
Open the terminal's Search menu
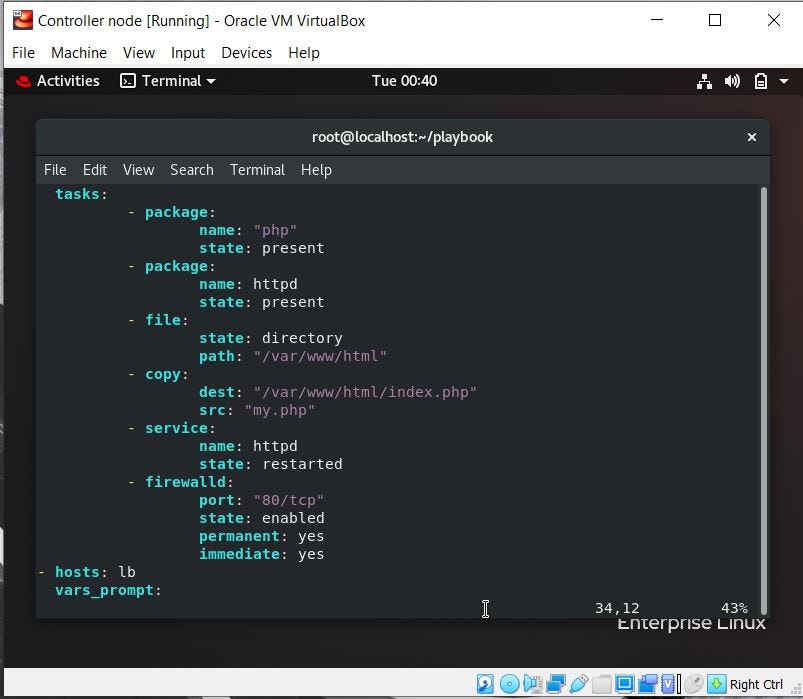click(x=192, y=170)
